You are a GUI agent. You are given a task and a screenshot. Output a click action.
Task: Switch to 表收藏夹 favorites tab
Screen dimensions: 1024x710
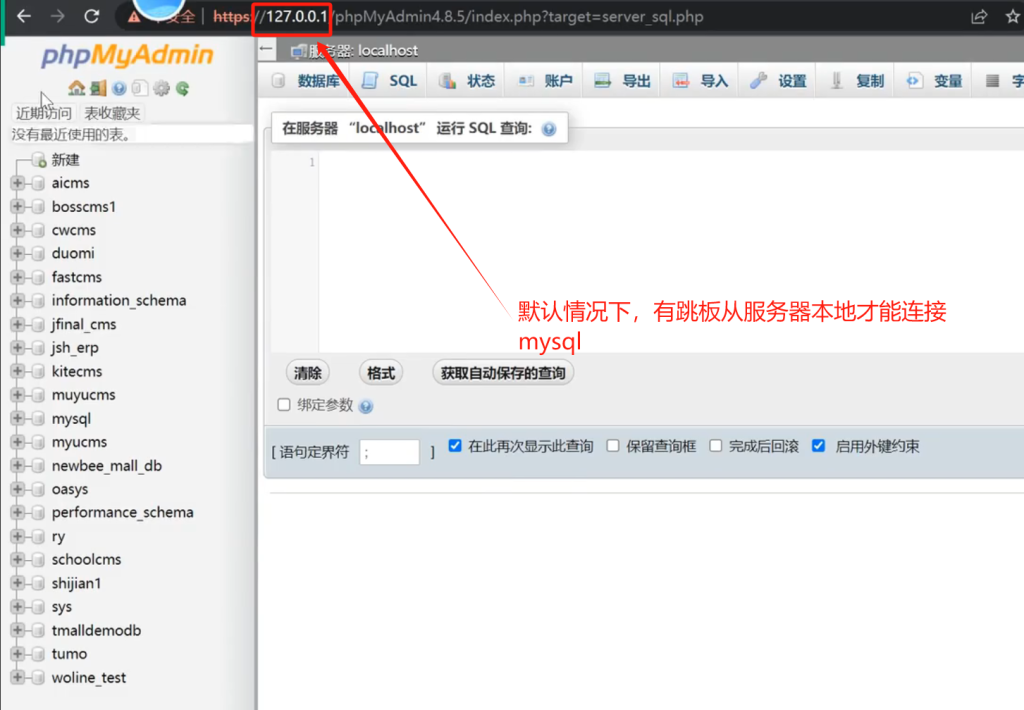point(112,113)
